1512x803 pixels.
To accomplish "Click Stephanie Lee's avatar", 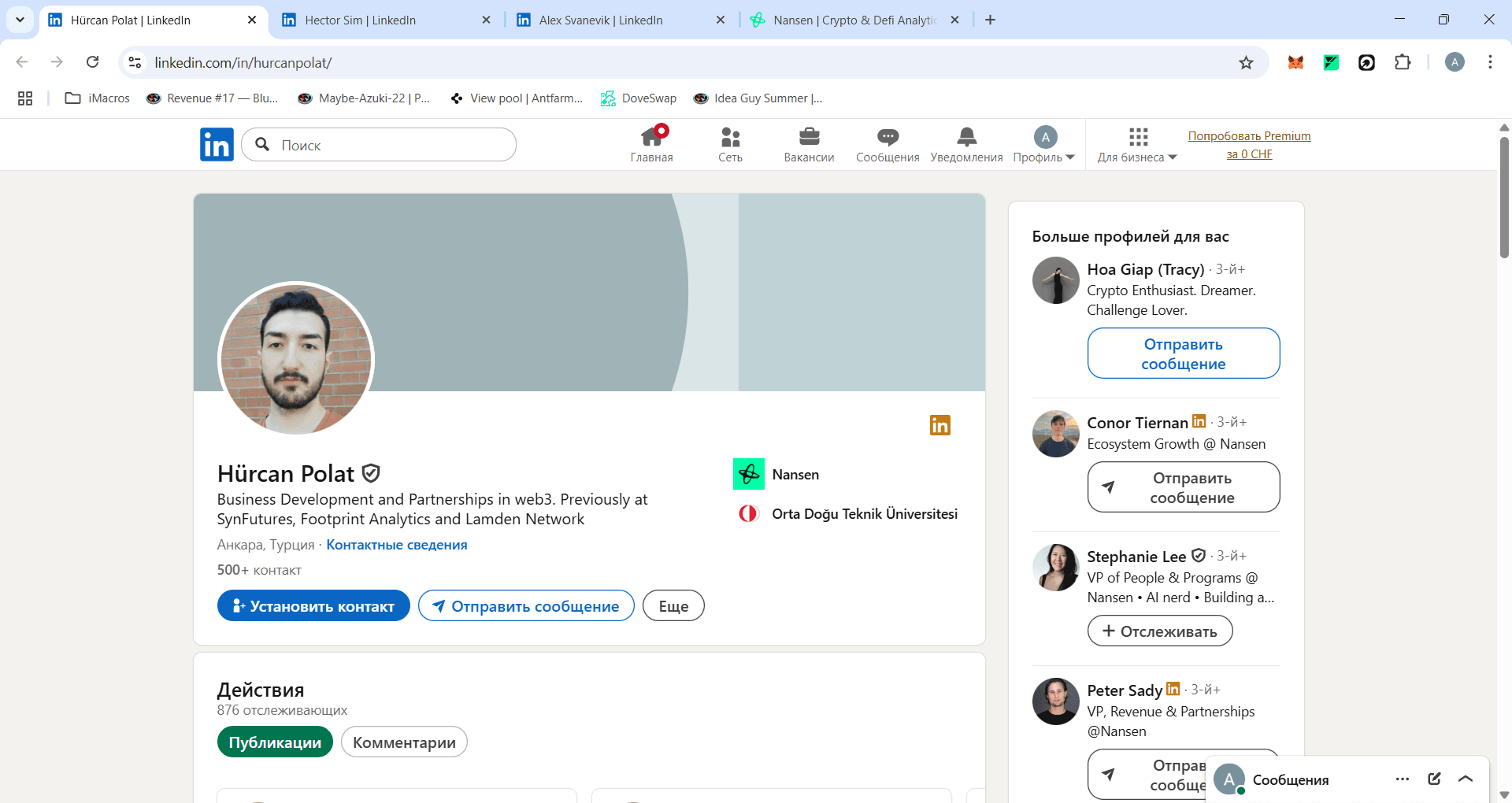I will pos(1055,568).
